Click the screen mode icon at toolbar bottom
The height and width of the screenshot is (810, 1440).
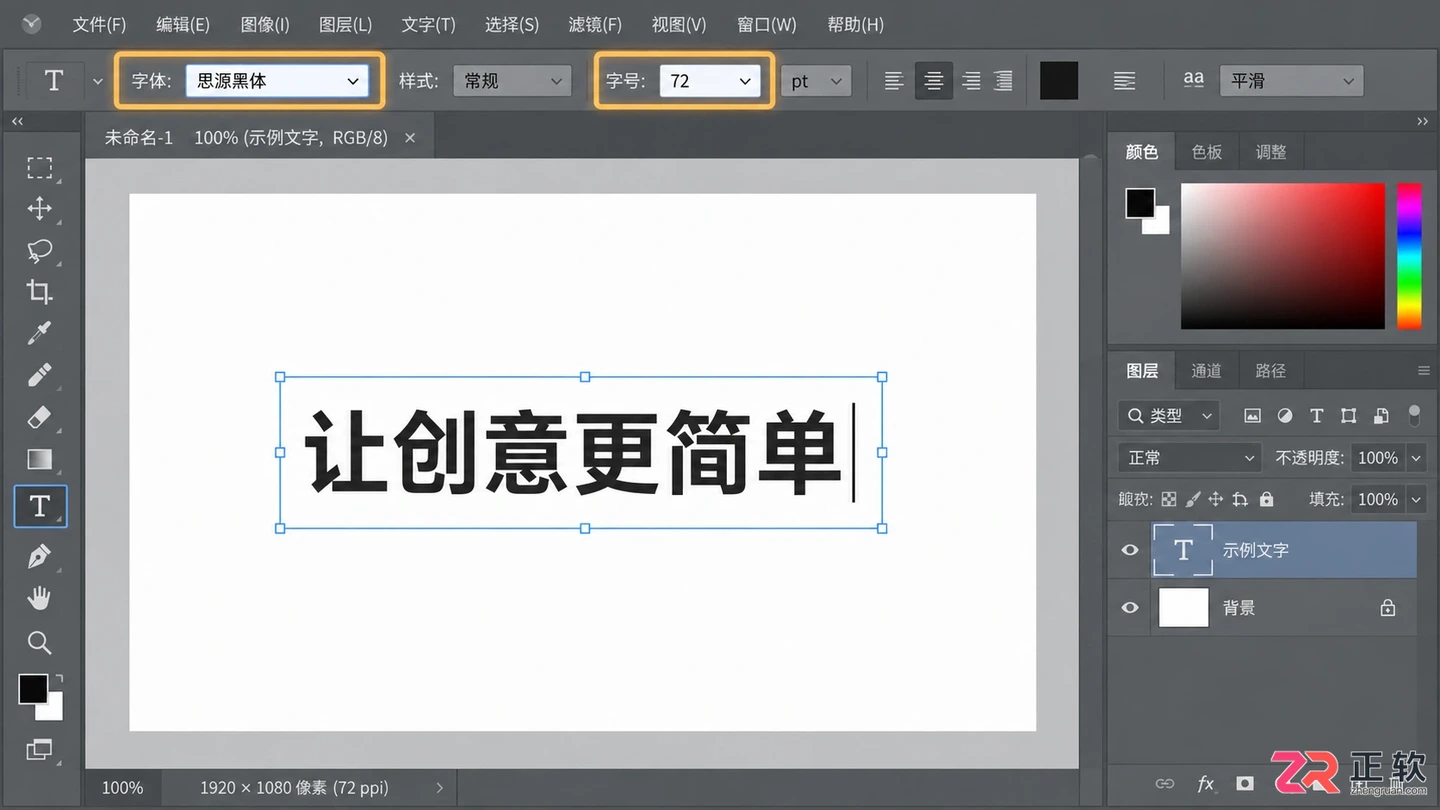39,749
